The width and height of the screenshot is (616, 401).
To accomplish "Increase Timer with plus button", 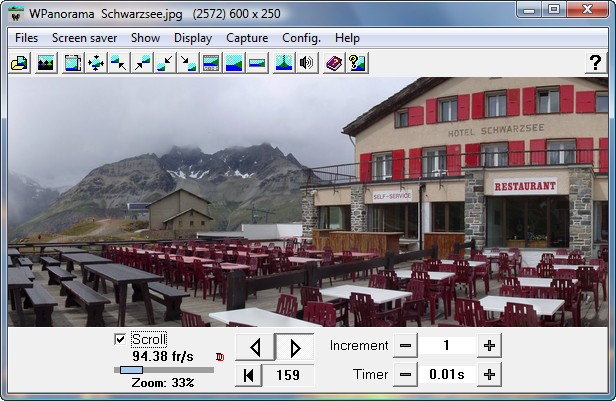I will [489, 375].
